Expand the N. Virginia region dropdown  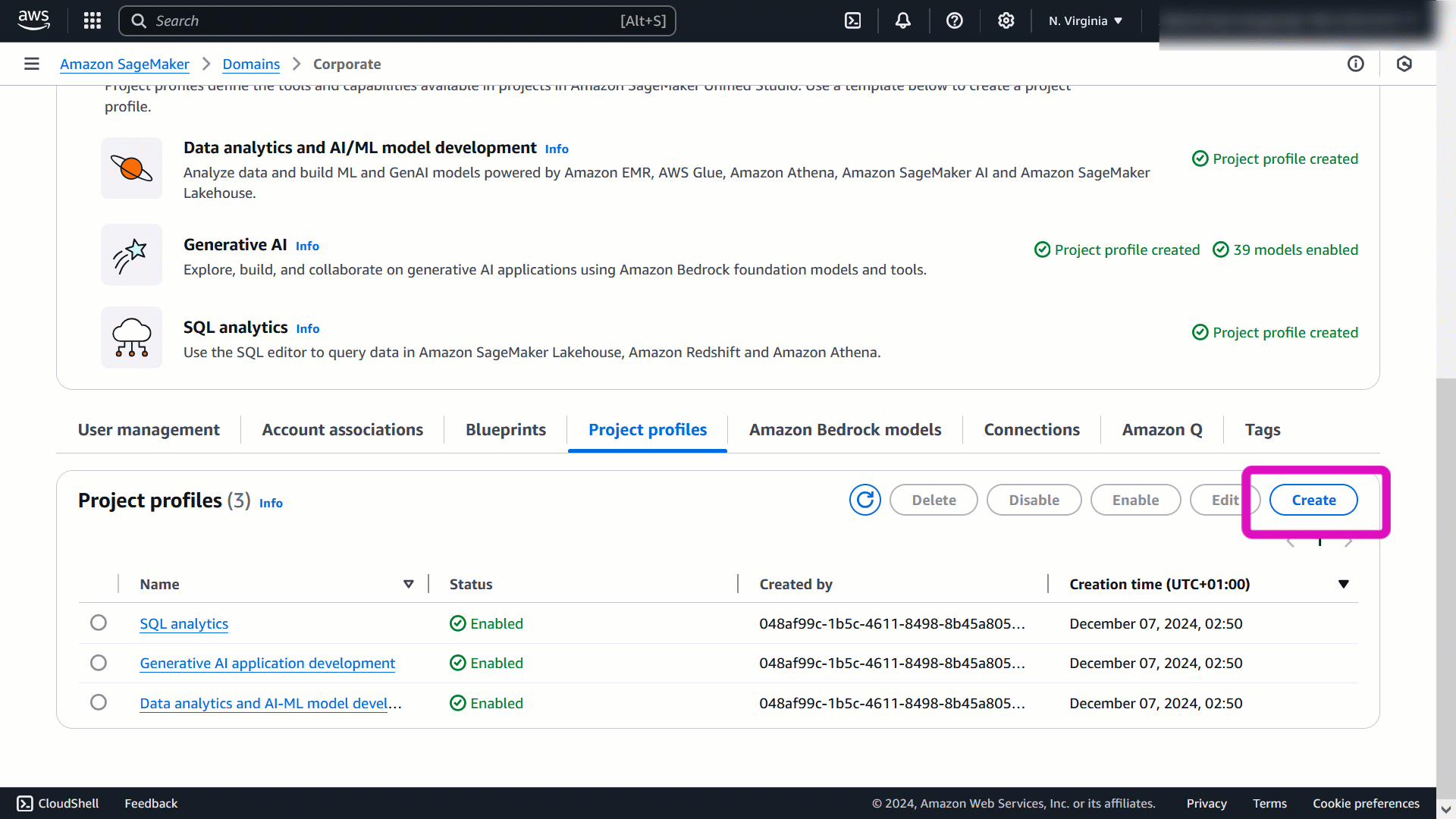click(1084, 20)
